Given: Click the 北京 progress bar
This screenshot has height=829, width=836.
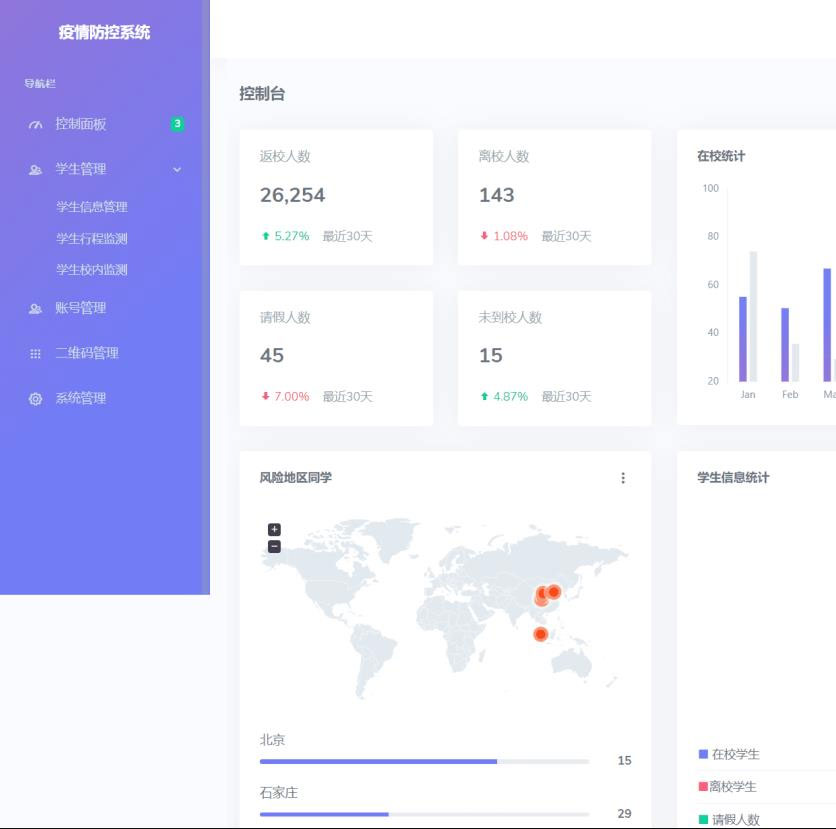Looking at the screenshot, I should click(x=424, y=762).
